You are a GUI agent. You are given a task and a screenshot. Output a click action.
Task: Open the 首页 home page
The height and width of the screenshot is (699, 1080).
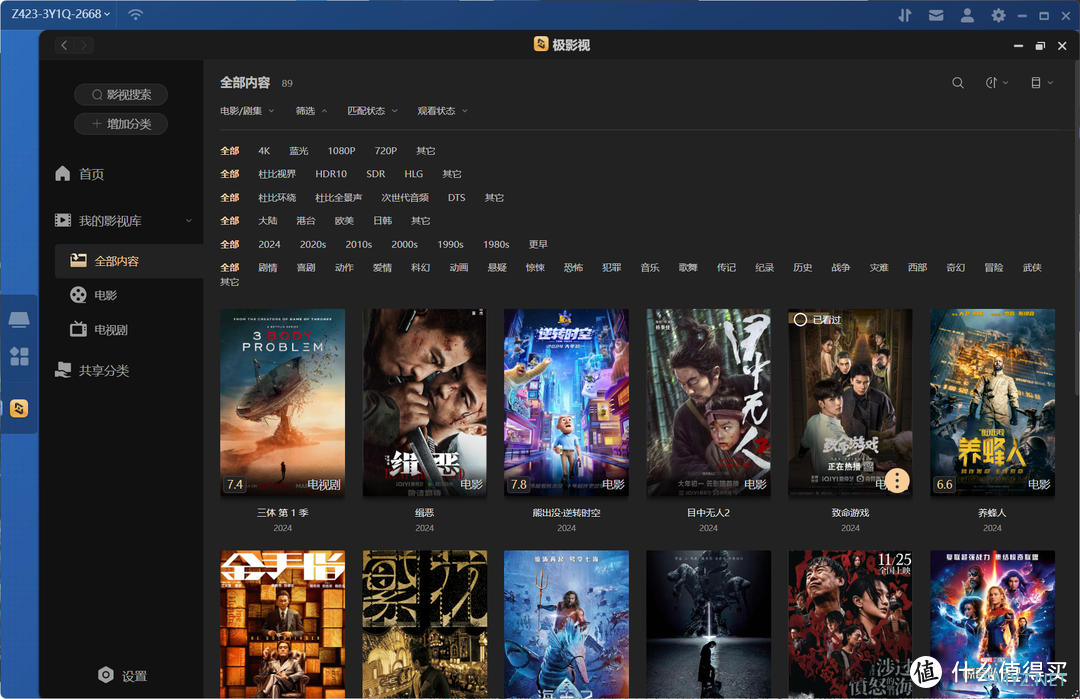[x=80, y=174]
